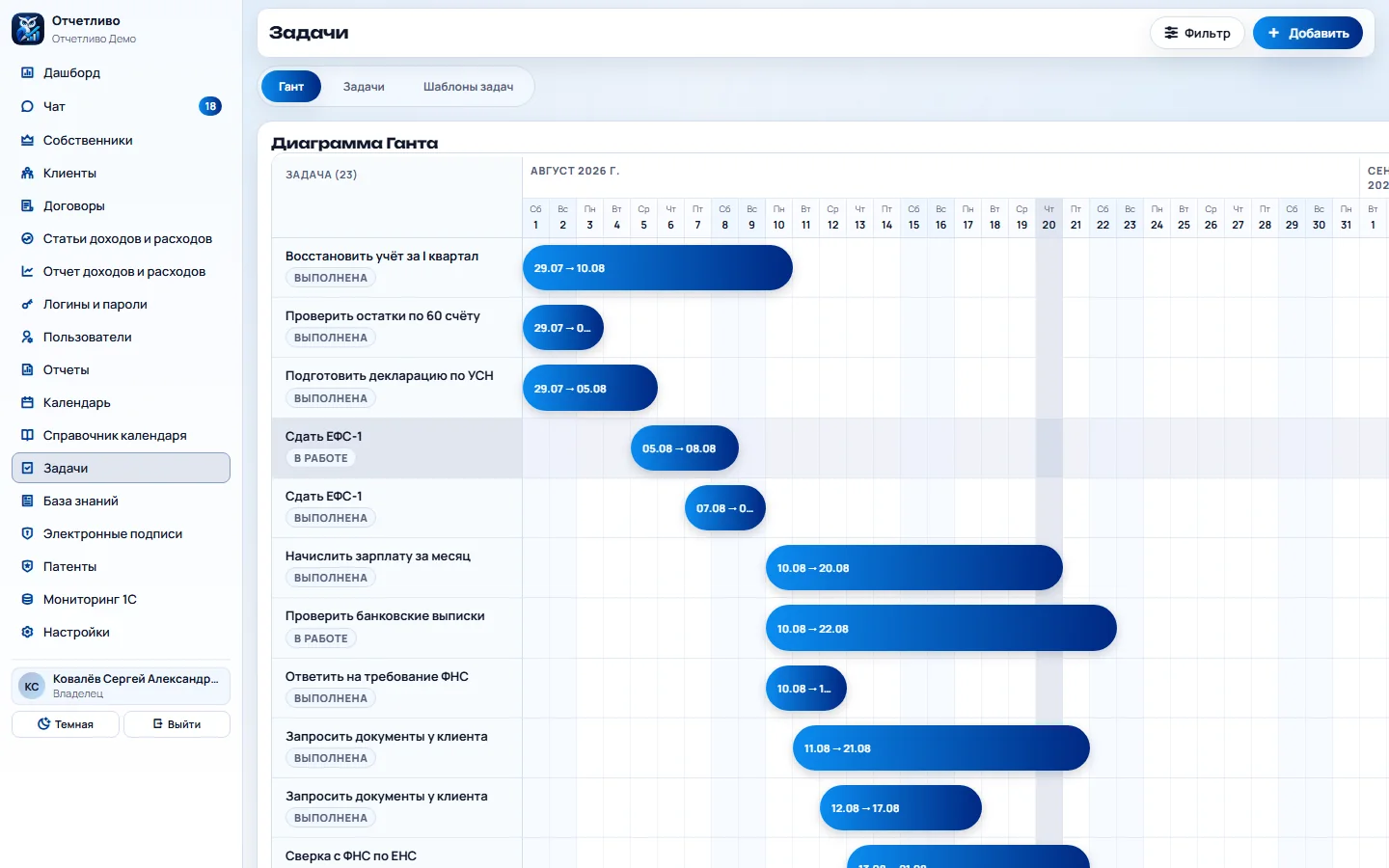Click the Добавить button
The image size is (1389, 868).
tap(1308, 33)
